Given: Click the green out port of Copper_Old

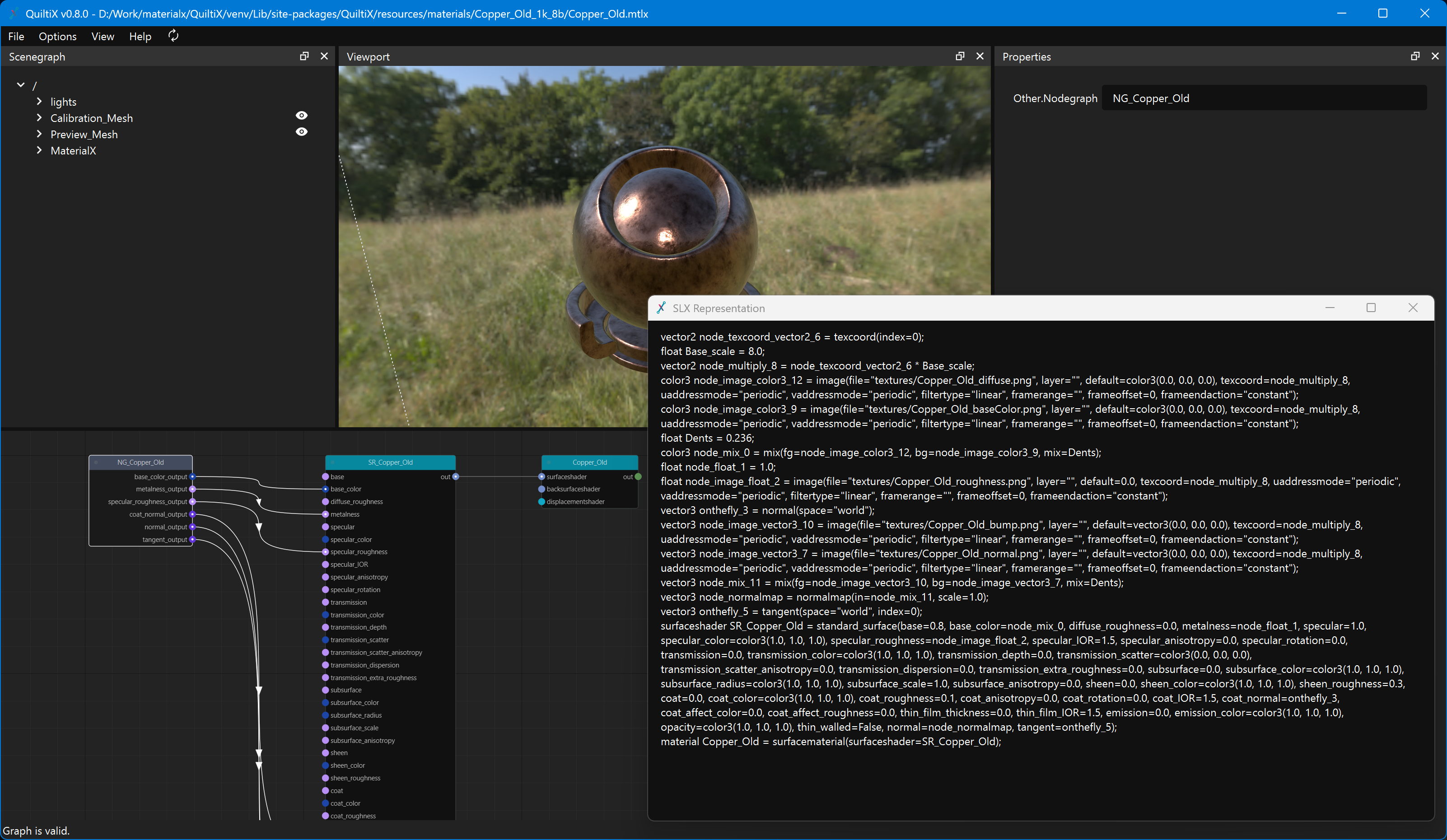Looking at the screenshot, I should pos(638,476).
